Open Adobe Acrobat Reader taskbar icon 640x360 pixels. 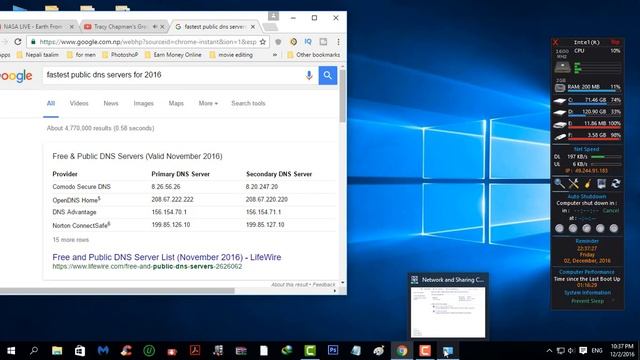click(x=195, y=351)
